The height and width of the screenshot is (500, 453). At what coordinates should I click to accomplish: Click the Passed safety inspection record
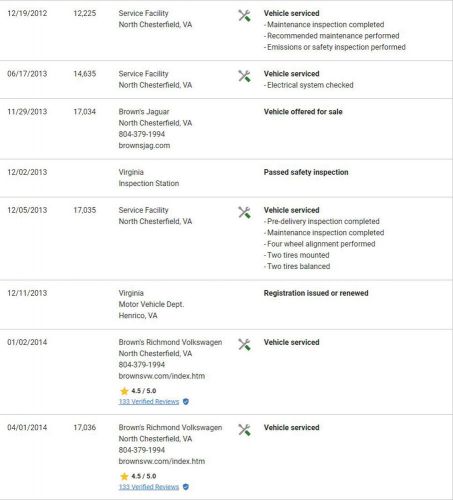pos(306,172)
